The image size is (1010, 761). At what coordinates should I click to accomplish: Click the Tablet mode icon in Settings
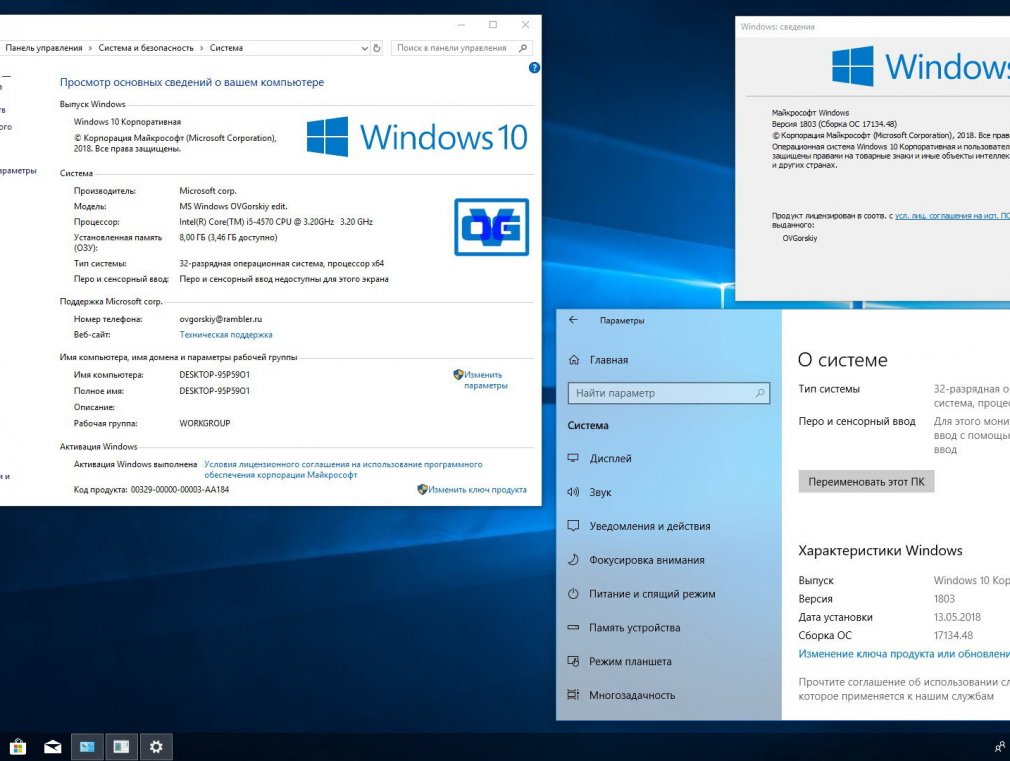click(x=573, y=661)
